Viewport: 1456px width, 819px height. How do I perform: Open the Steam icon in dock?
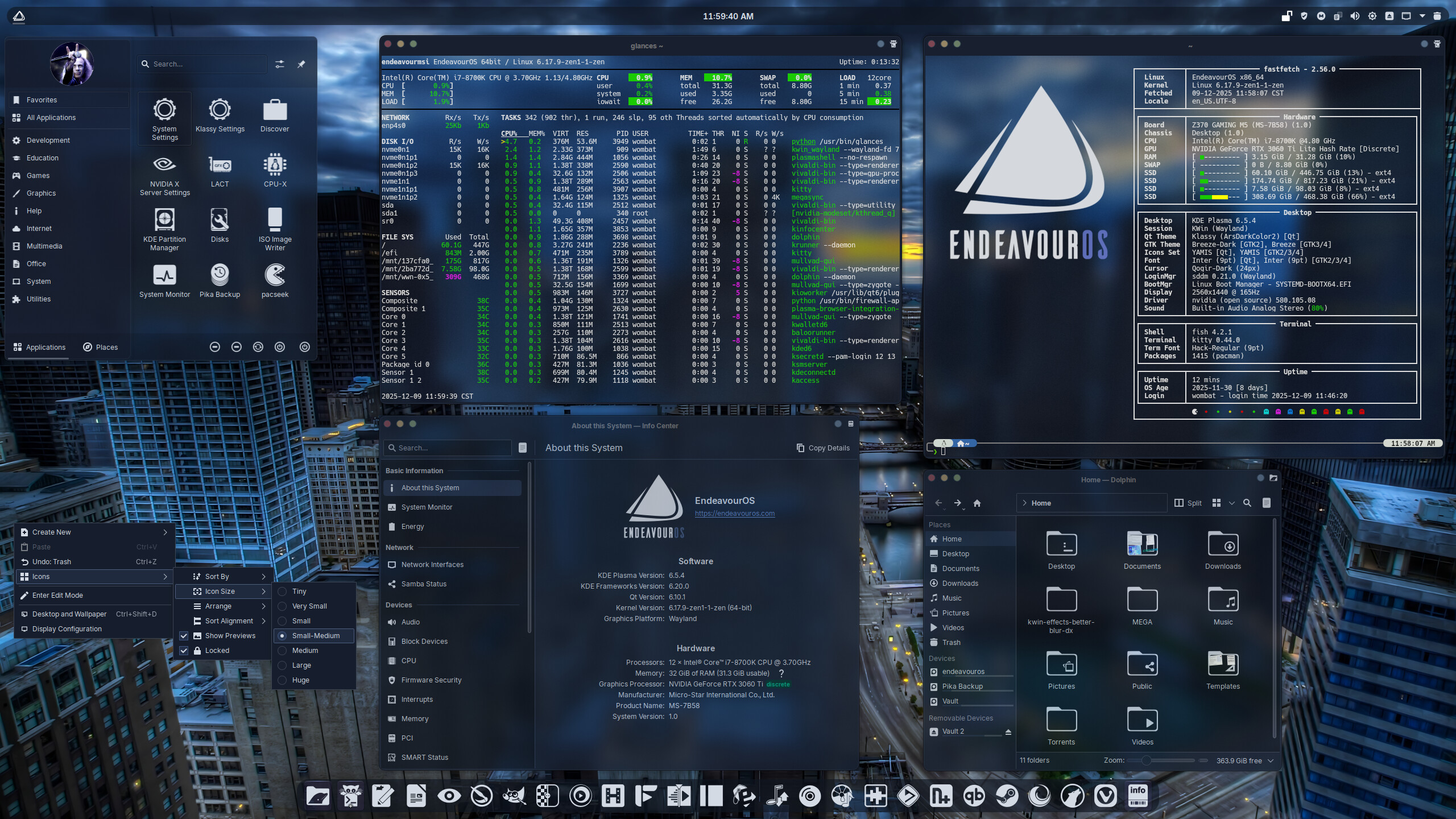click(1007, 796)
